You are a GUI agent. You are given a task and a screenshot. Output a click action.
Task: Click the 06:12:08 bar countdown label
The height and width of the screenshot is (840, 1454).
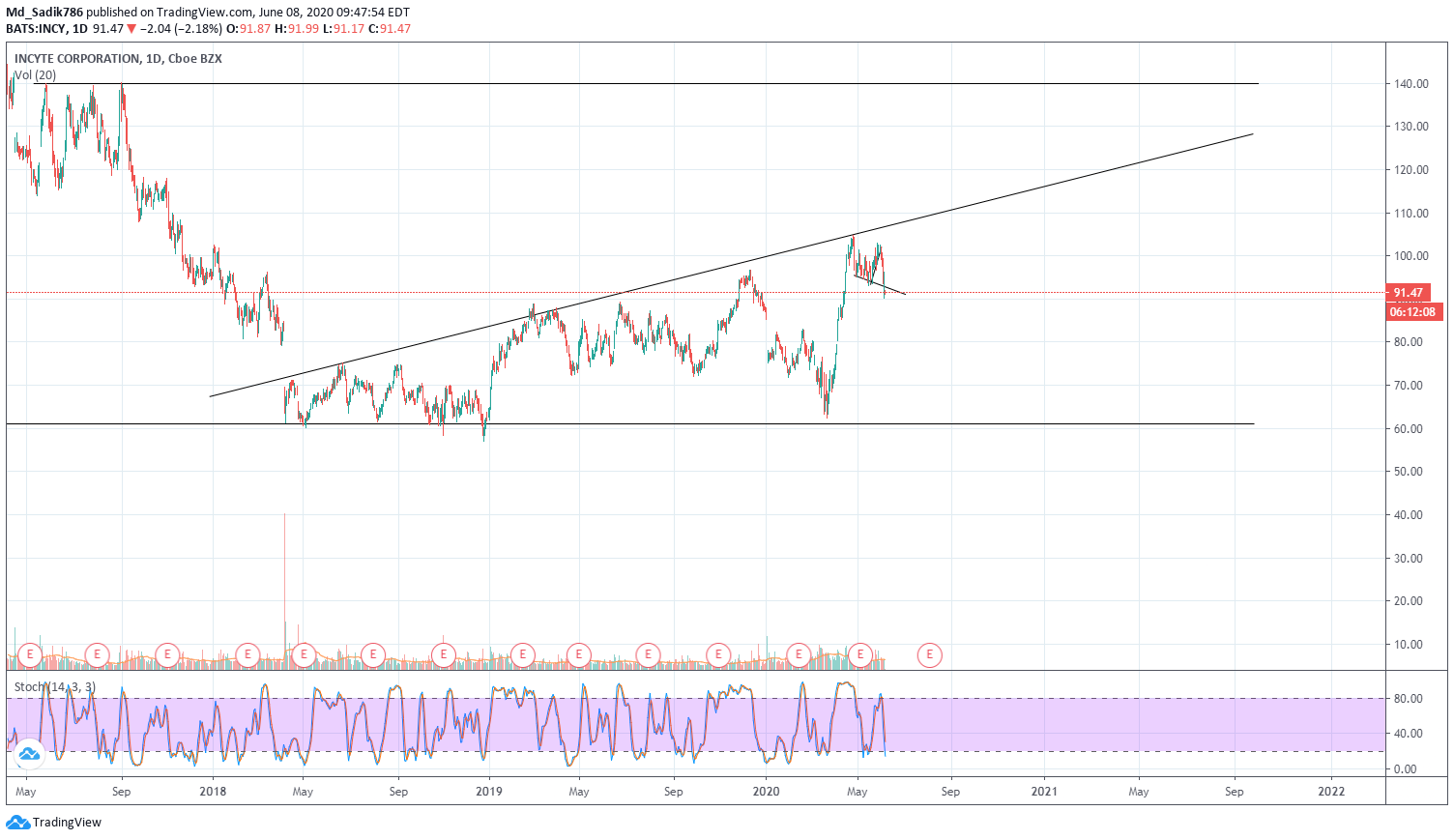point(1415,312)
